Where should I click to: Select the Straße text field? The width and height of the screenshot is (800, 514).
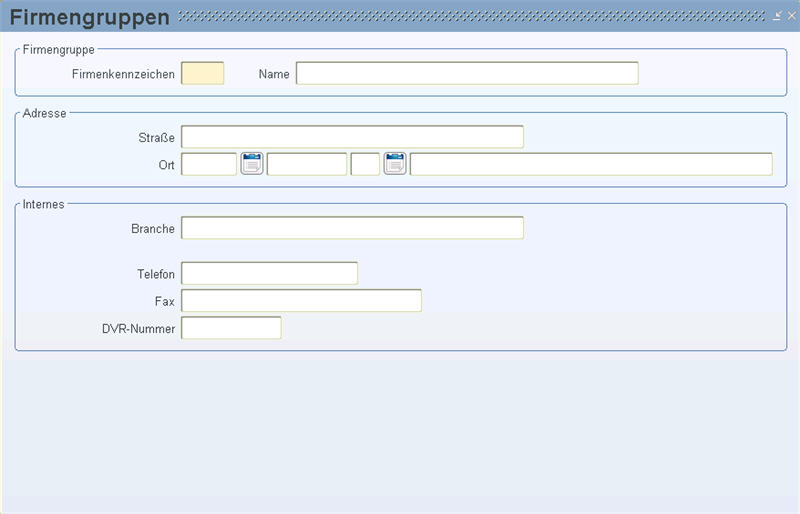353,137
